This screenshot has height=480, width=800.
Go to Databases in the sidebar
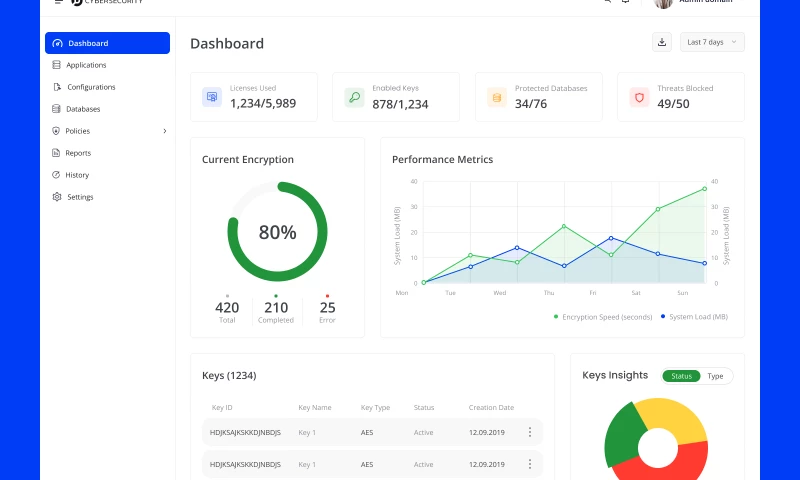[83, 109]
